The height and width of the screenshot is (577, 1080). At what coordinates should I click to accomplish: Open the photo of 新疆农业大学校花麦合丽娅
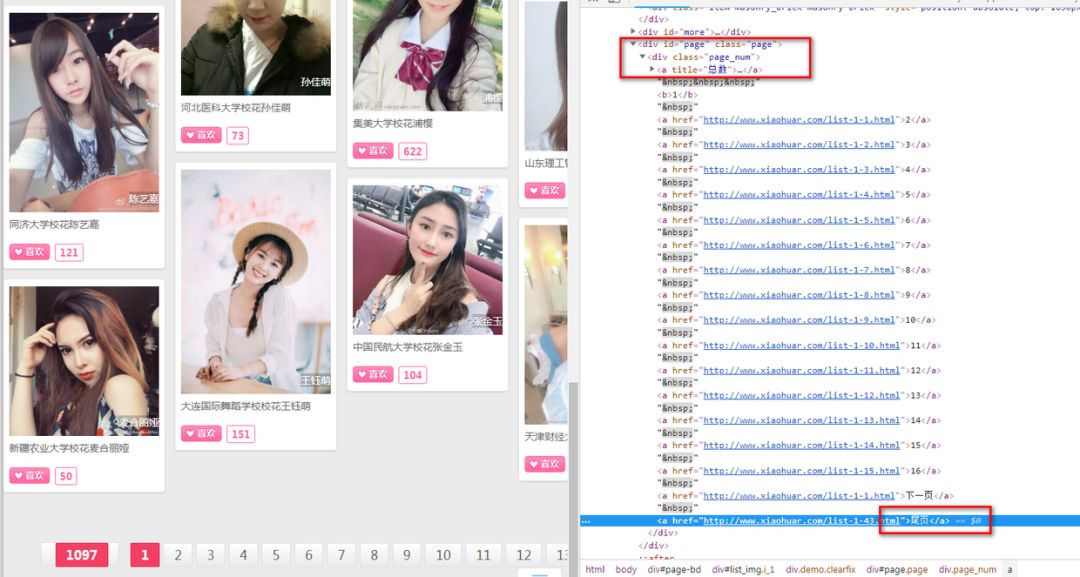84,361
